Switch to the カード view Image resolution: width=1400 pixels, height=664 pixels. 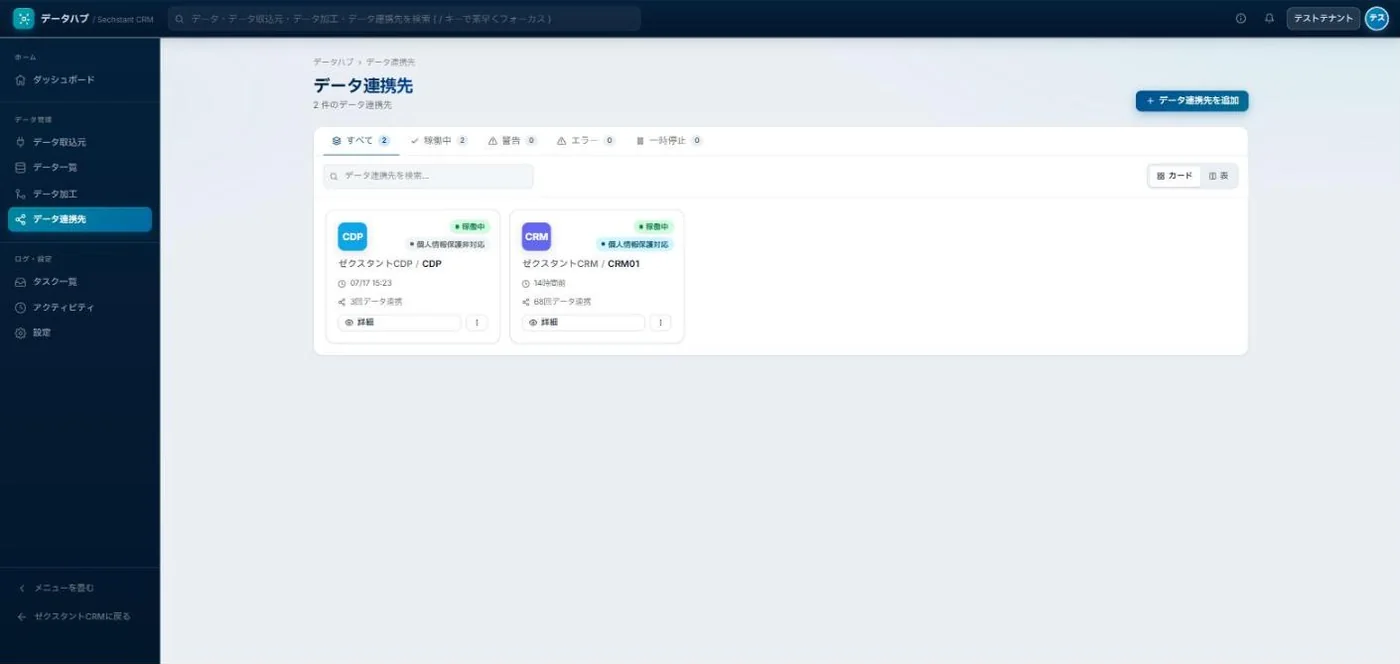point(1175,176)
